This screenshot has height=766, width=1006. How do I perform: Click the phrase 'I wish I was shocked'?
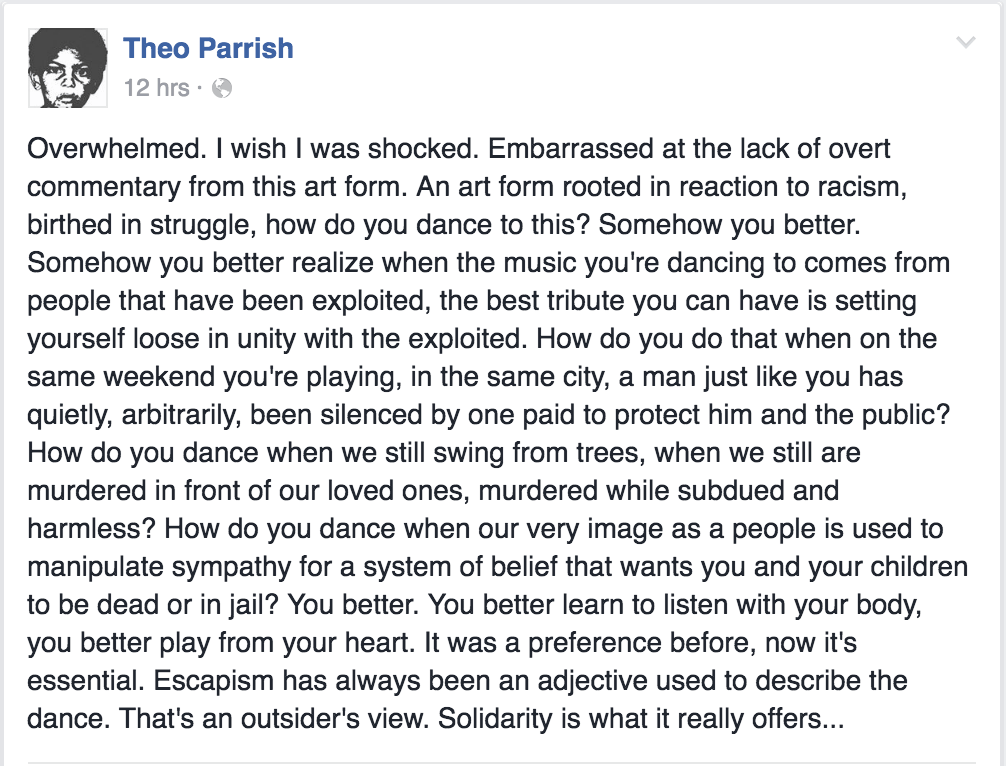click(347, 149)
